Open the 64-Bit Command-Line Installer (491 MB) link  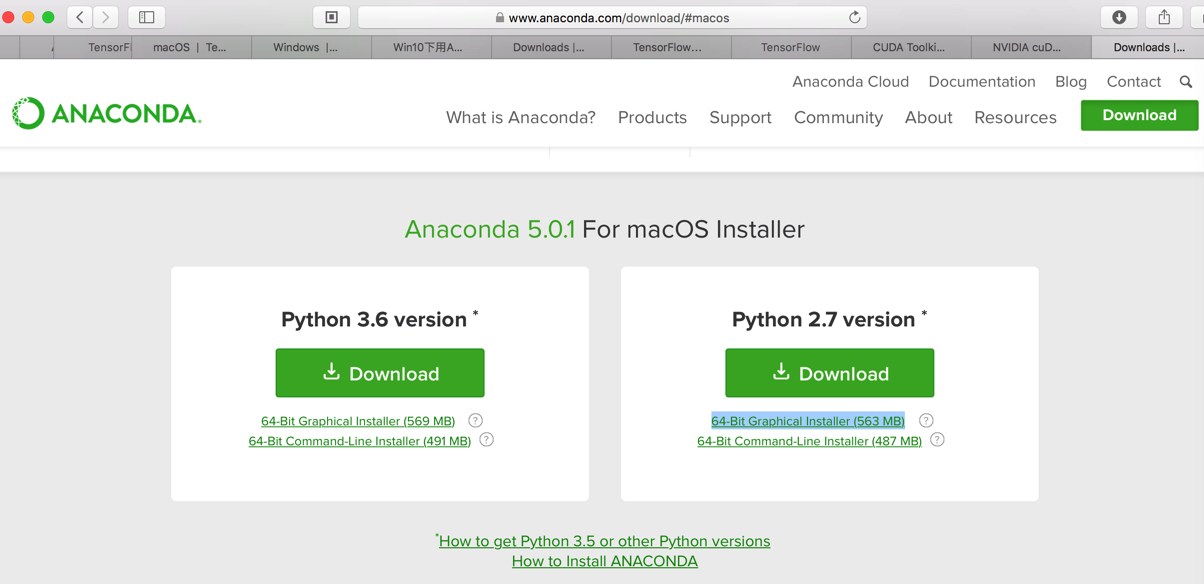[x=359, y=441]
